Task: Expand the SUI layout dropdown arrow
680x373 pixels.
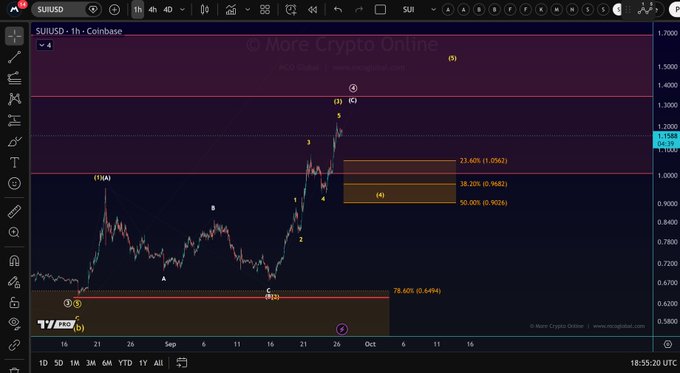Action: 433,9
